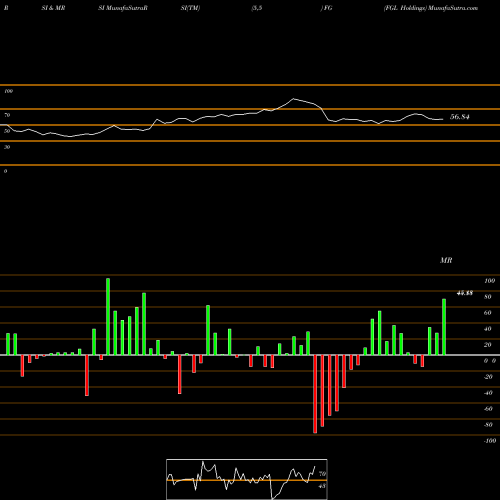Click the '(5,5' parameter text in header
This screenshot has width=500, height=500.
point(257,8)
